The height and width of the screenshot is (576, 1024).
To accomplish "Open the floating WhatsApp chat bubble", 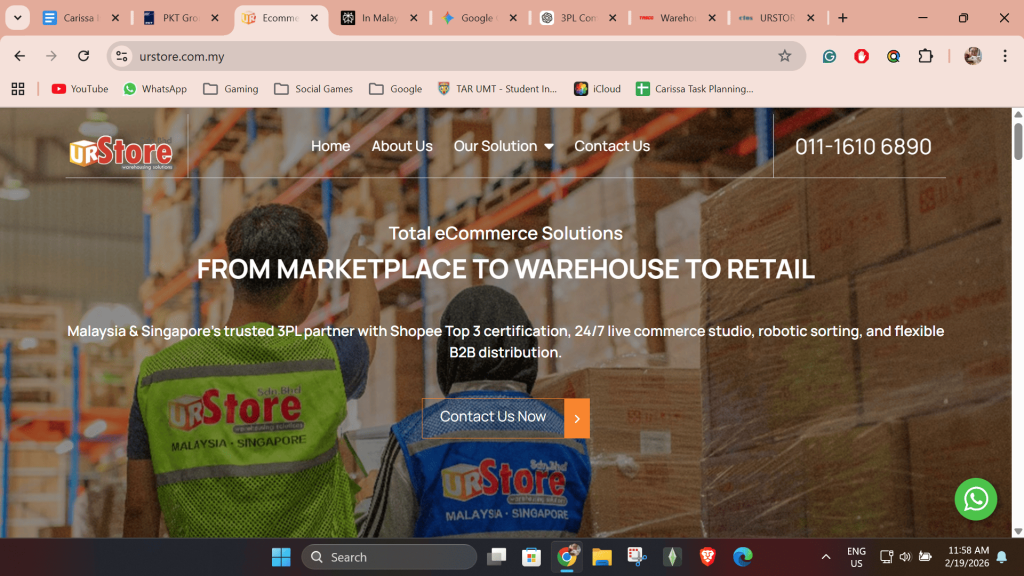I will pos(976,500).
